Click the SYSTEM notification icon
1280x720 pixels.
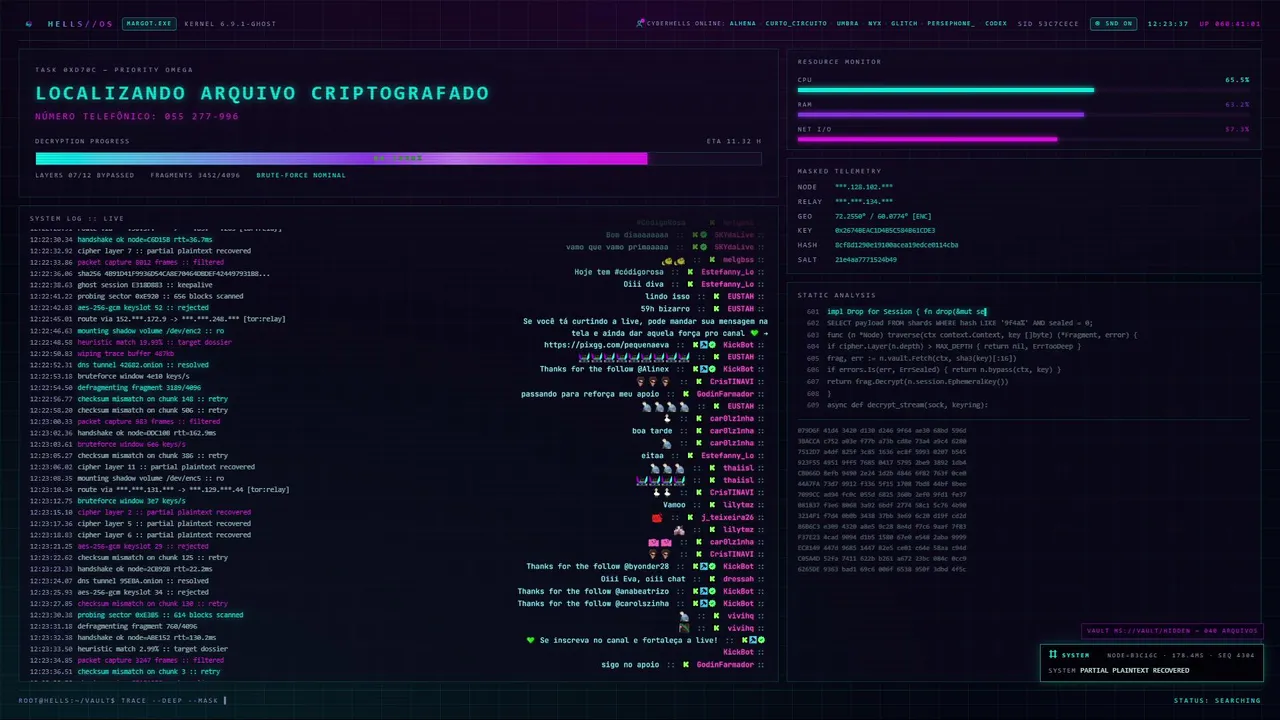coord(1052,655)
